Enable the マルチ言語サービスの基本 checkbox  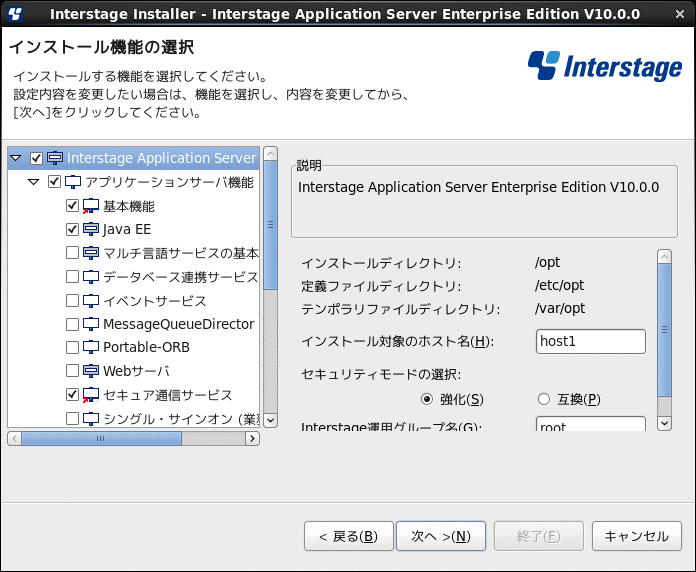(x=72, y=253)
